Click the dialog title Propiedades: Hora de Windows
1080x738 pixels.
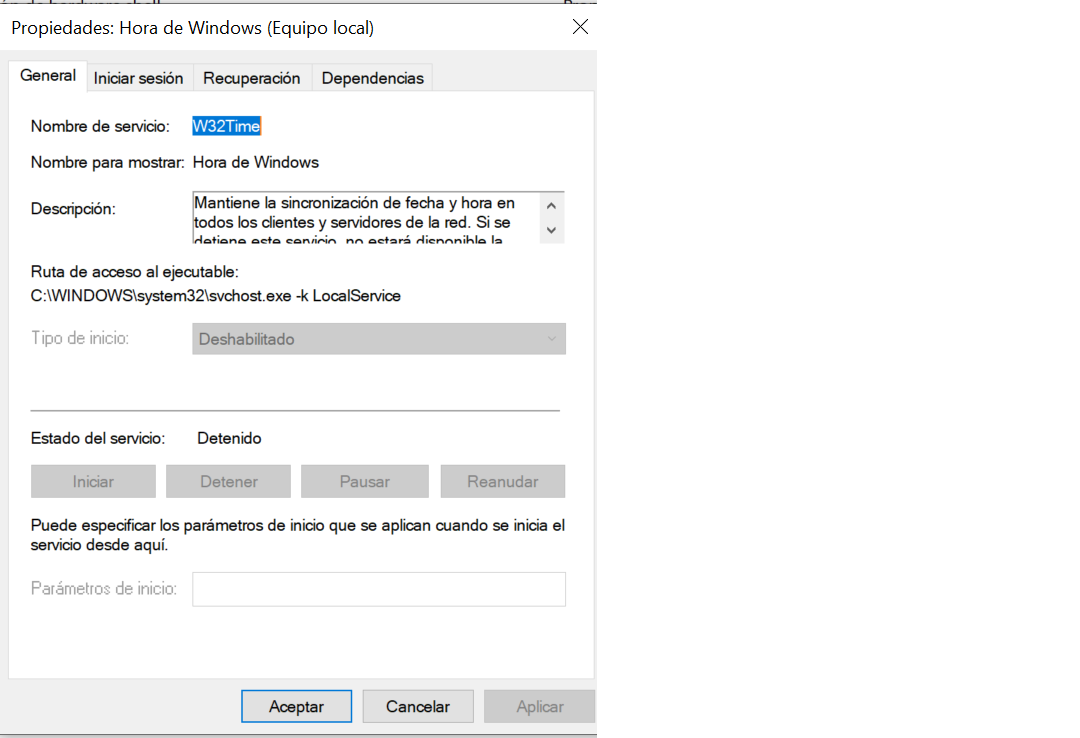click(x=193, y=28)
